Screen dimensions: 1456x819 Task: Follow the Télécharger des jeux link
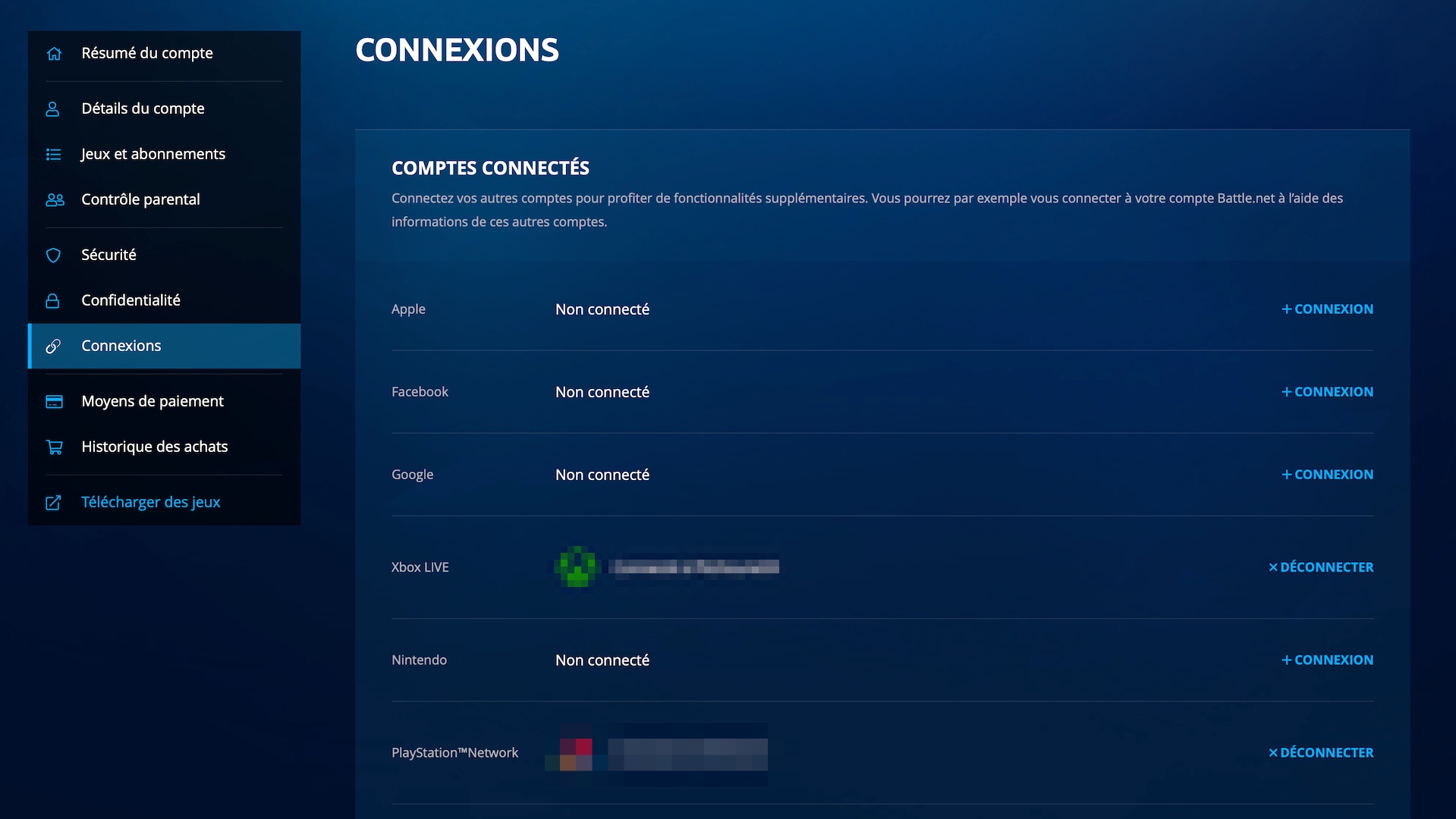[x=164, y=502]
